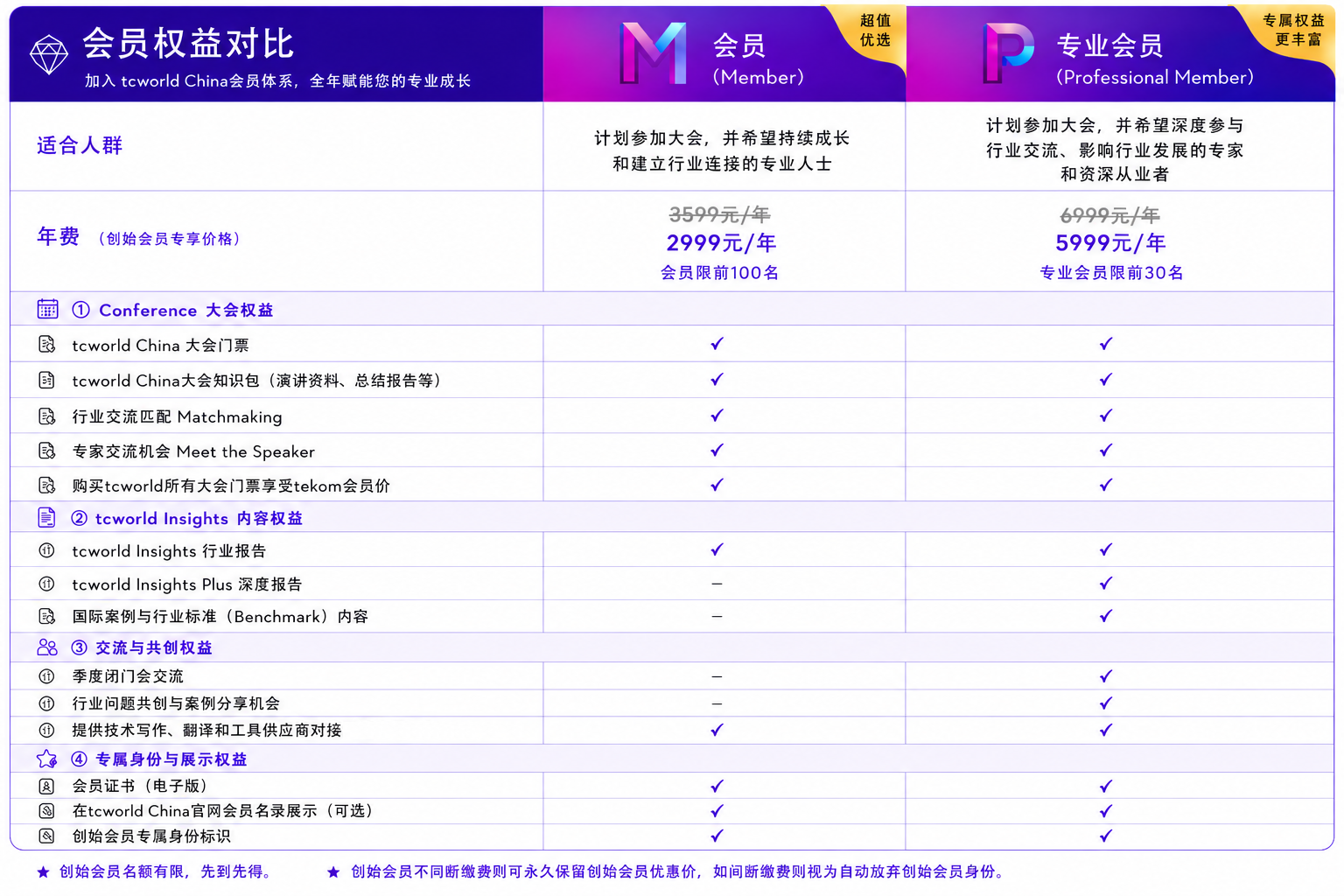
Task: Click the 专业会员 (Professional Member) column heading
Action: pos(1155,59)
